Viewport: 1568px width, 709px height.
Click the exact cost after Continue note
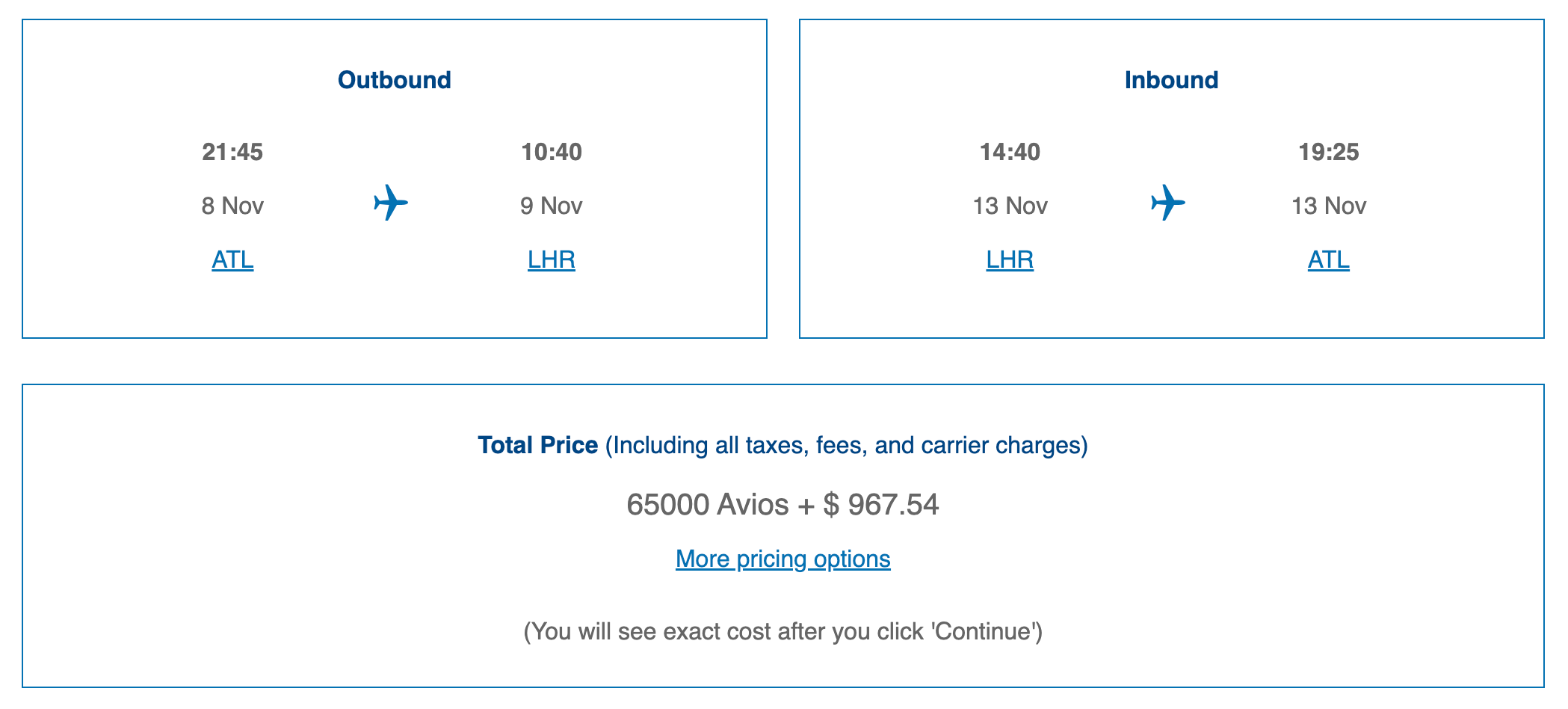[x=783, y=631]
